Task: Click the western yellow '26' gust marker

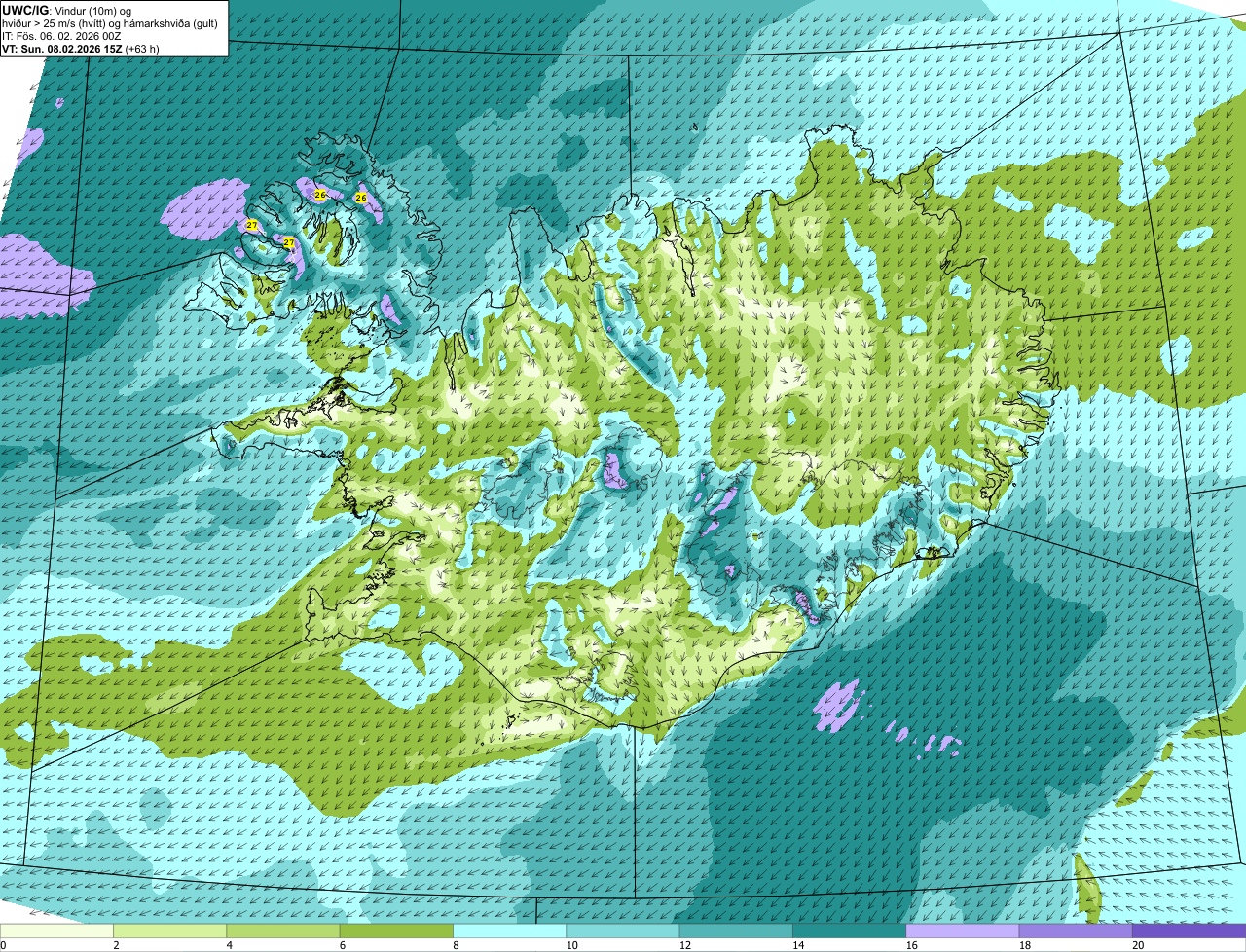Action: click(x=320, y=195)
